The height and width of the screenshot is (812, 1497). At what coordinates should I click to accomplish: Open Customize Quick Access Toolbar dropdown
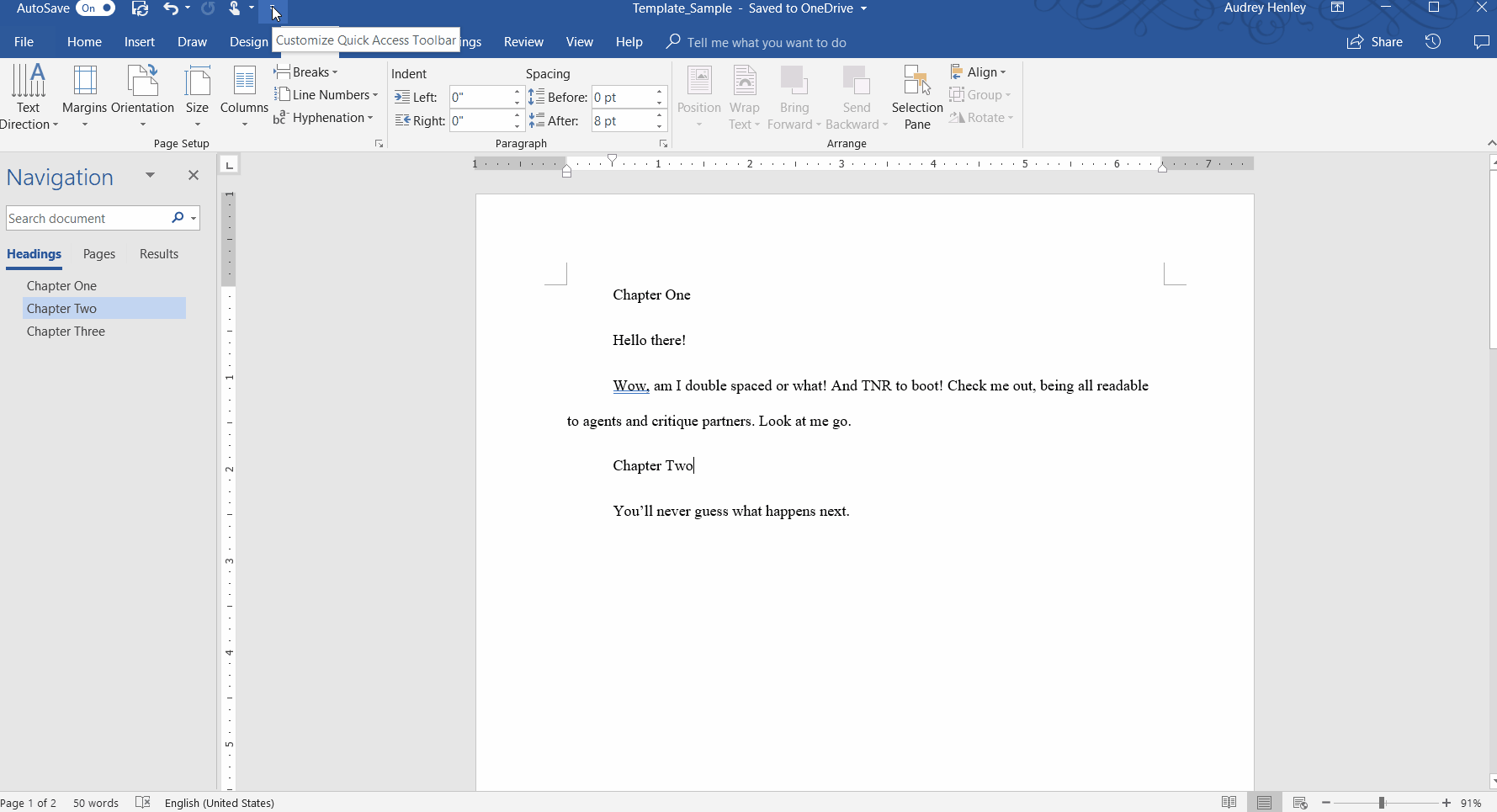(x=273, y=8)
